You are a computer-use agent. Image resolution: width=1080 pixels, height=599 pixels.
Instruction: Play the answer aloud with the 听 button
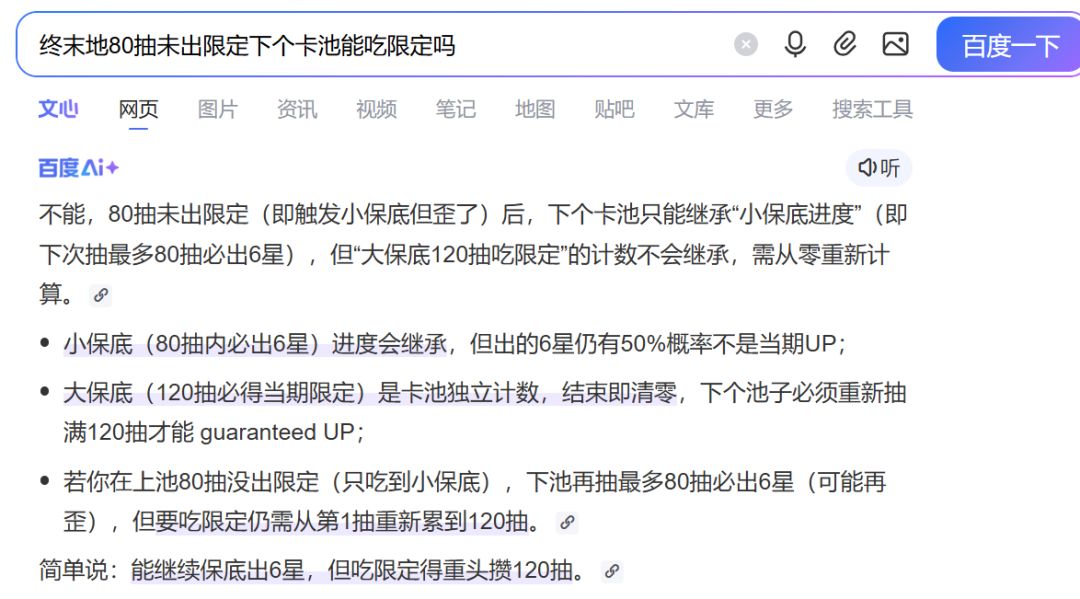point(879,167)
